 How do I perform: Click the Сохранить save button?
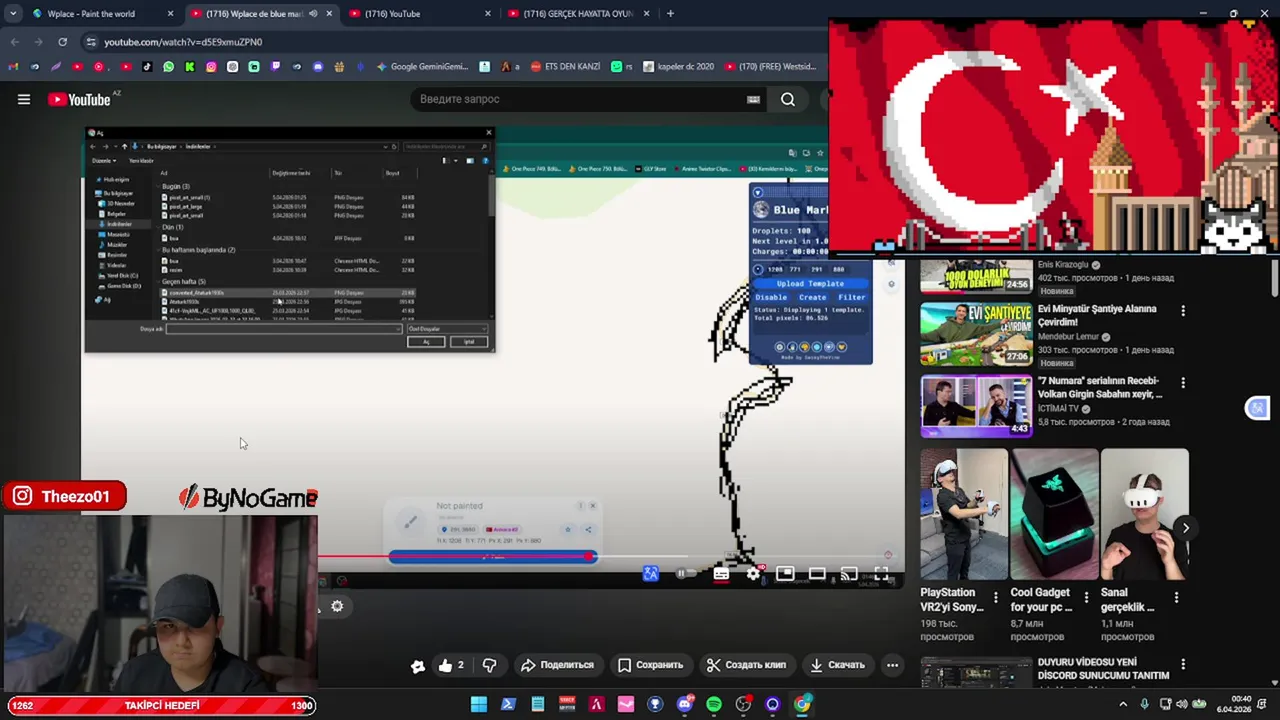[x=650, y=665]
